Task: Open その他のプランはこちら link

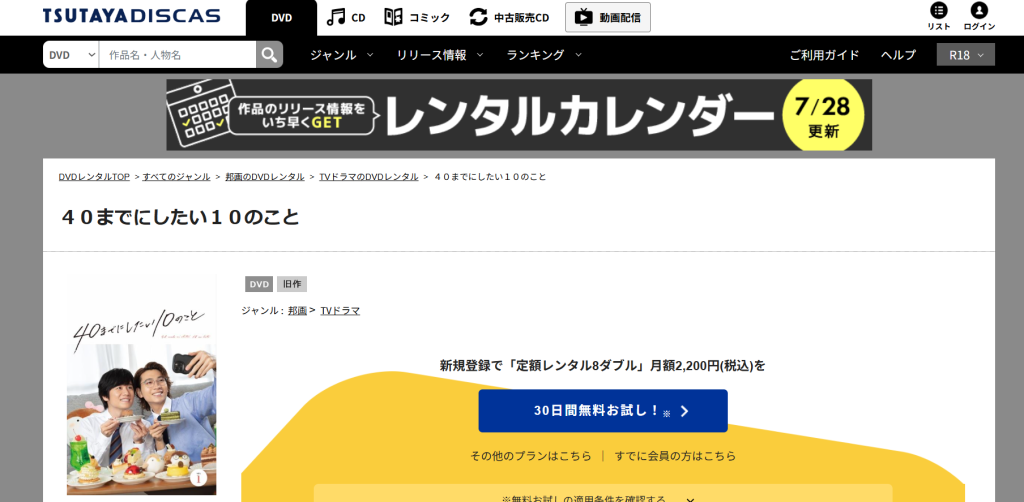Action: [x=531, y=456]
